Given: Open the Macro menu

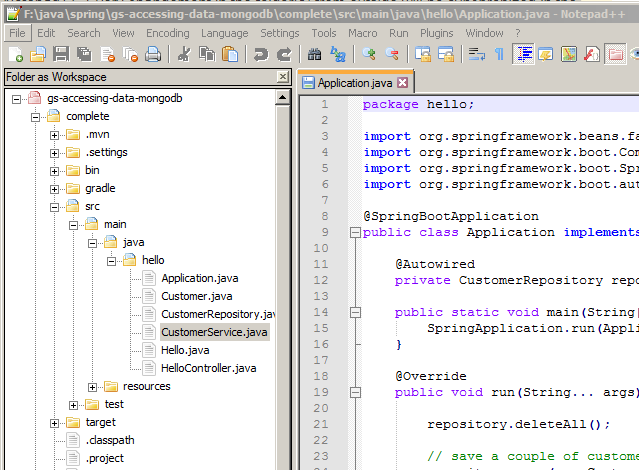Looking at the screenshot, I should point(363,33).
